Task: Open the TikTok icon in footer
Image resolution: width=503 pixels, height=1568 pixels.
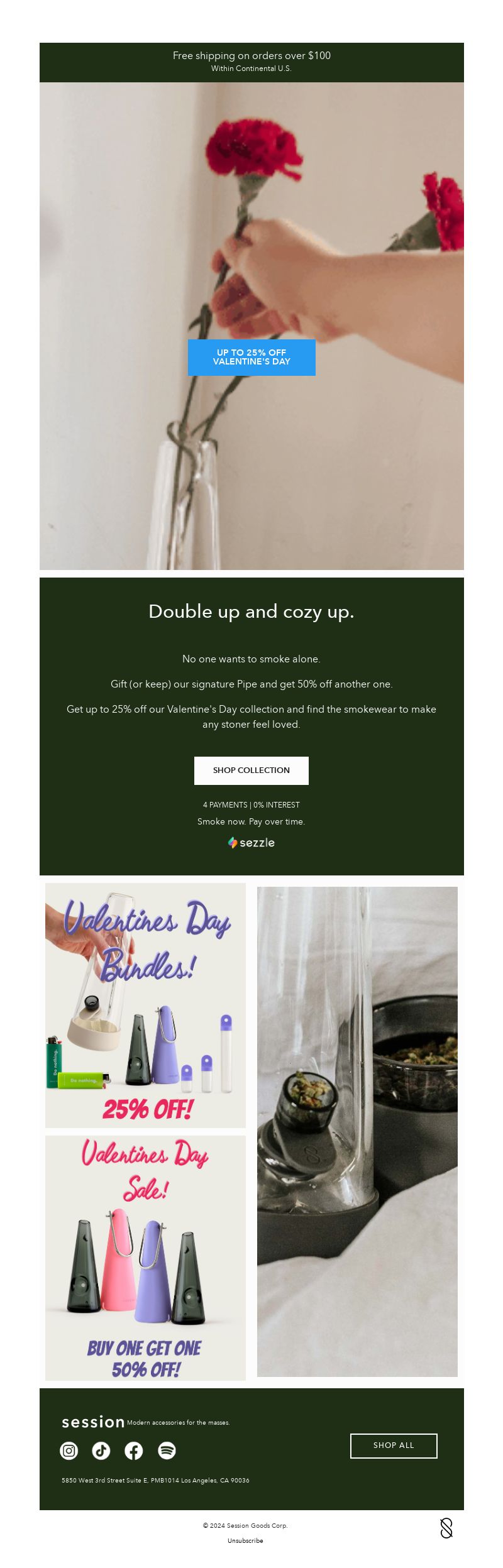Action: pyautogui.click(x=101, y=1450)
